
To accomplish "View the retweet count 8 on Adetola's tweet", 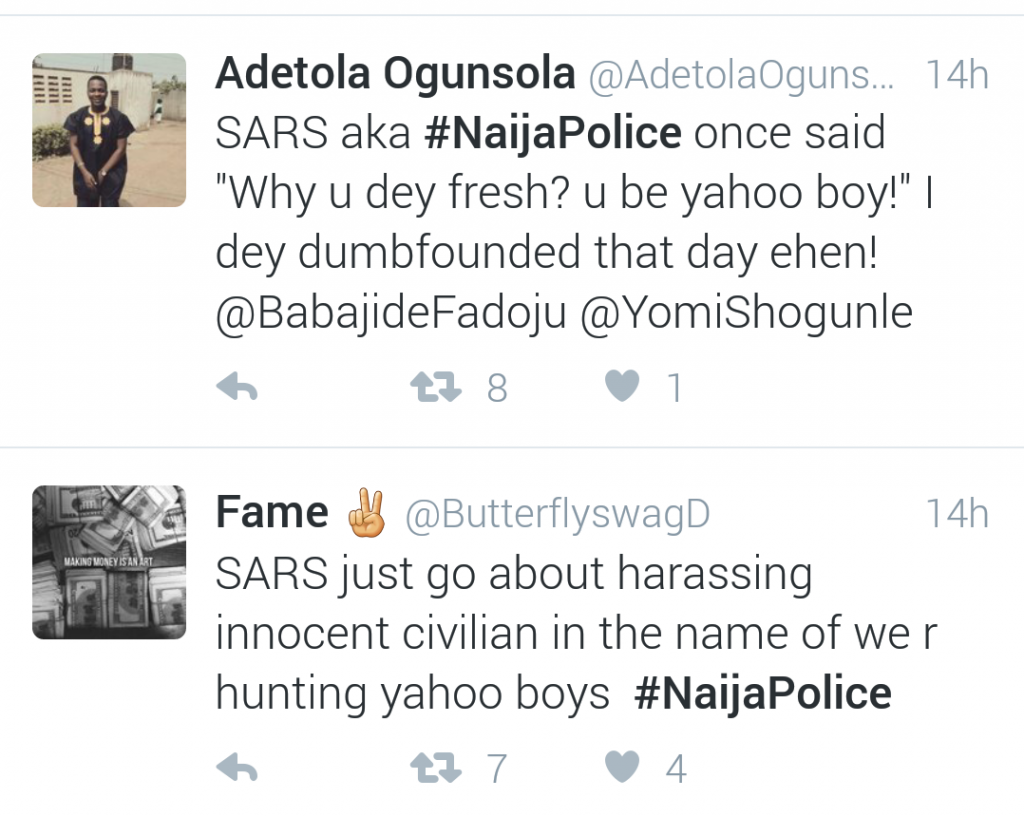I will pos(497,388).
